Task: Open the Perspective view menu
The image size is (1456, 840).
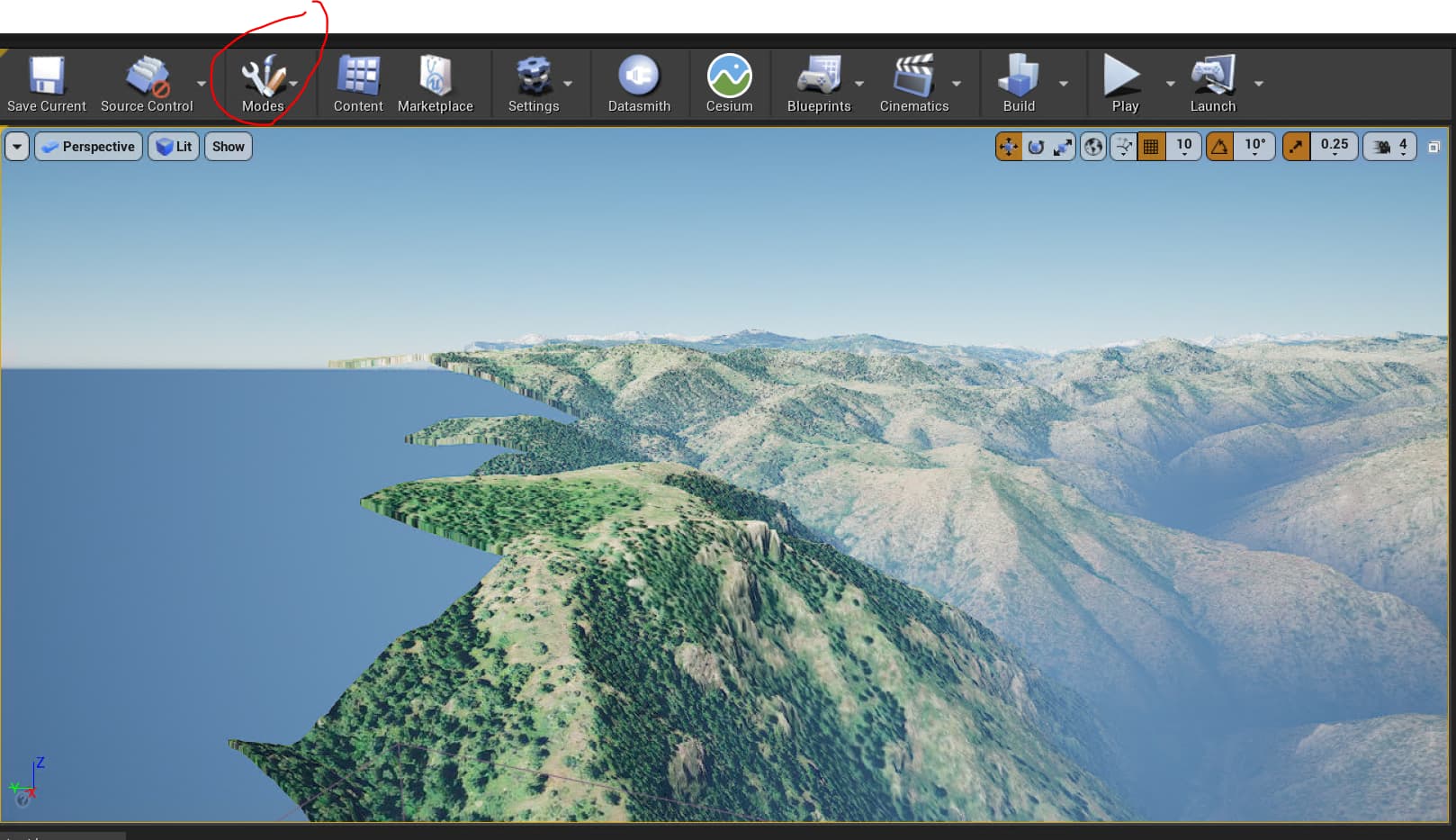Action: pos(88,147)
